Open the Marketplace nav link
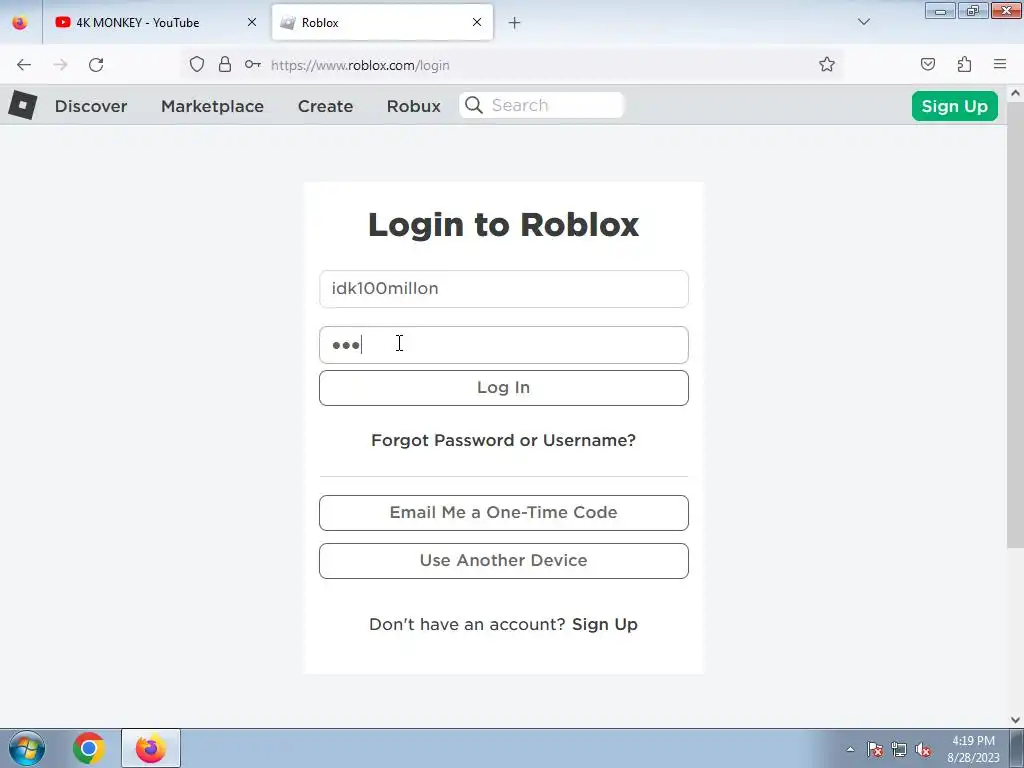Viewport: 1024px width, 768px height. point(212,106)
